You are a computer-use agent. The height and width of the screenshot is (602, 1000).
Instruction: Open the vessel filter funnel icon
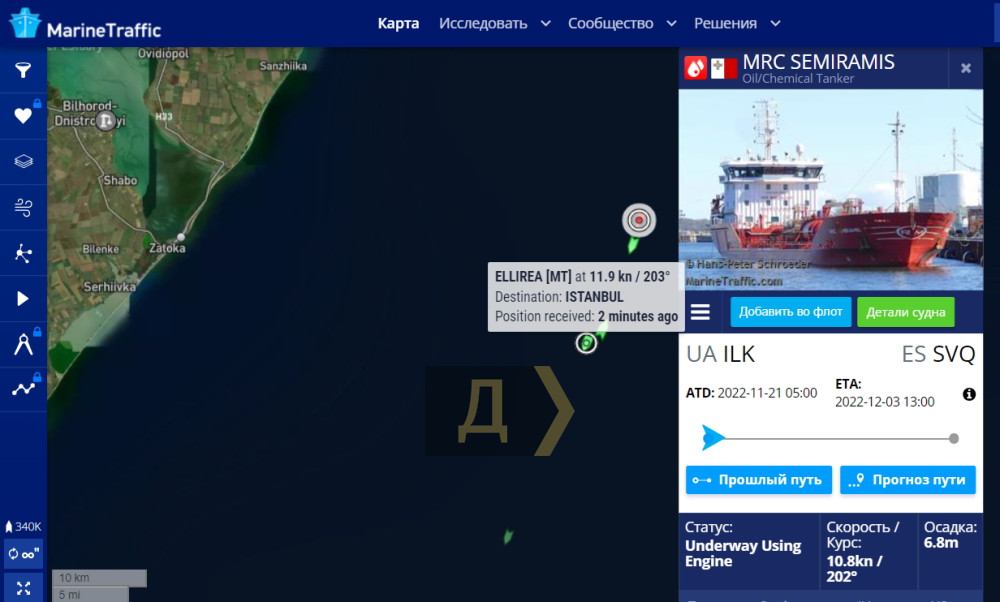click(23, 70)
